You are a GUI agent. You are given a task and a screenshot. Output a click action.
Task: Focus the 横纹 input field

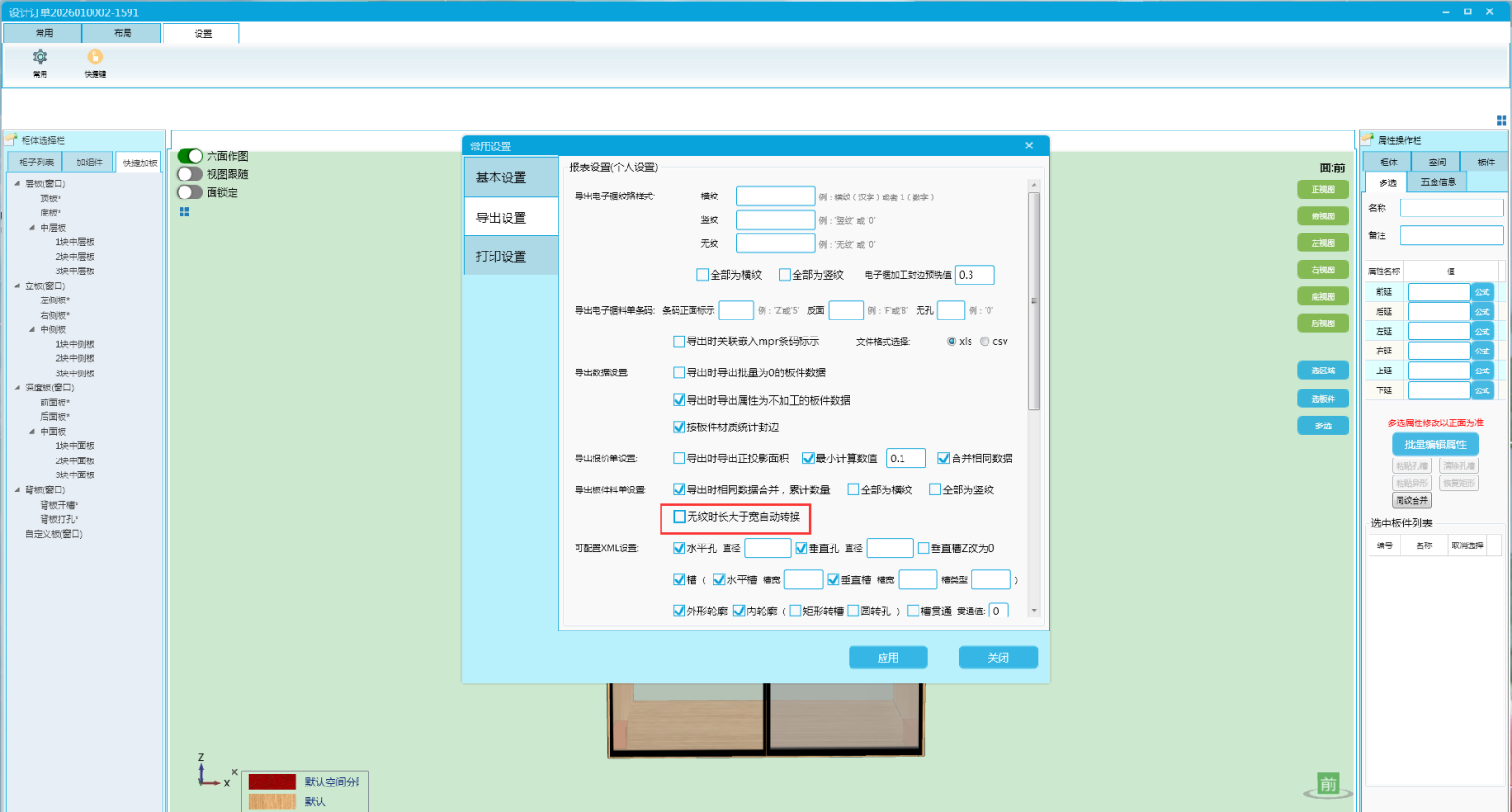point(775,197)
